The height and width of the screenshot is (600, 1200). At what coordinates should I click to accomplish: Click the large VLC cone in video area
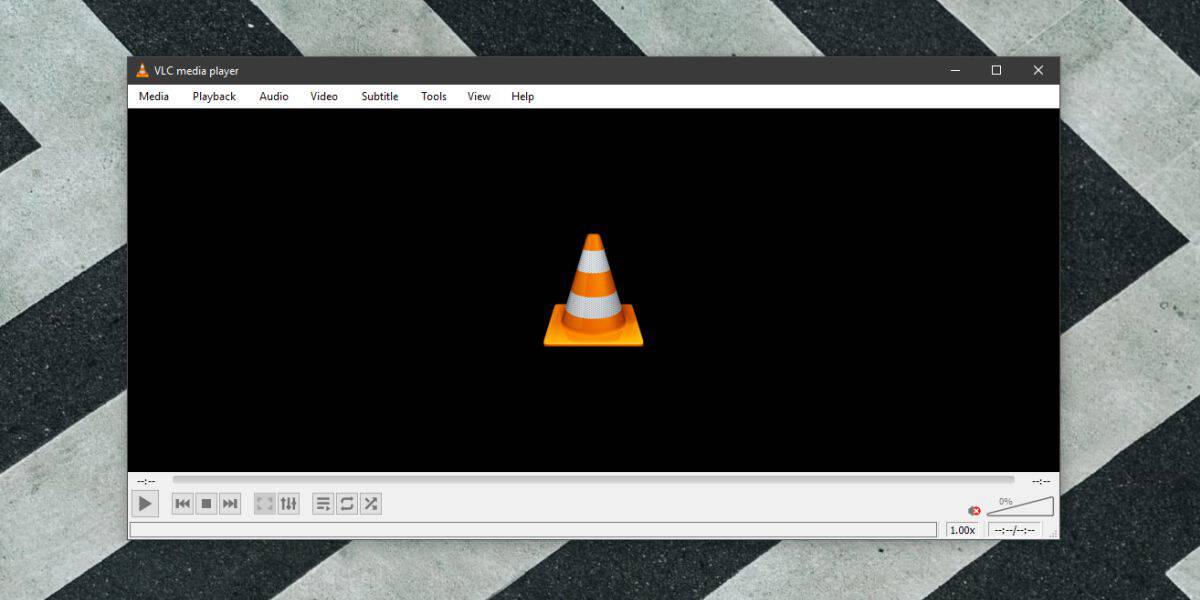tap(593, 290)
